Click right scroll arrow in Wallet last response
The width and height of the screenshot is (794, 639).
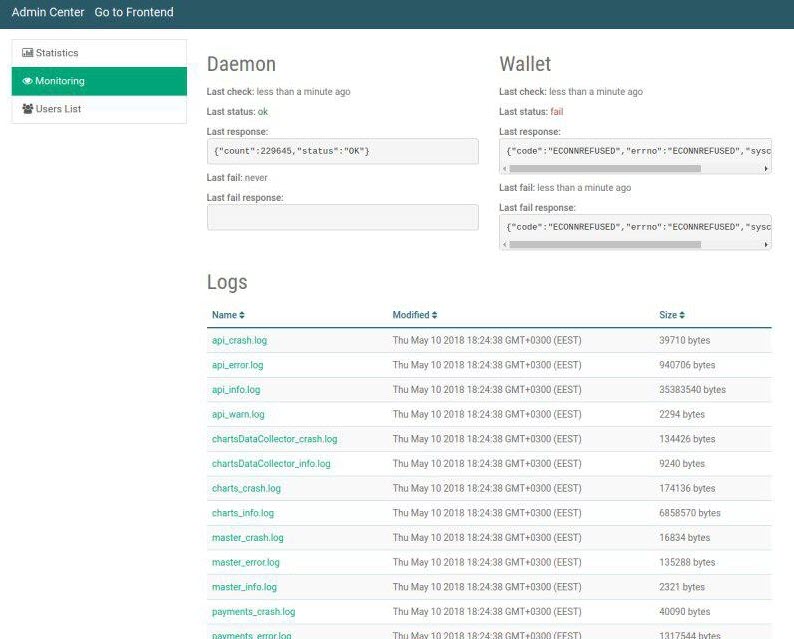pyautogui.click(x=766, y=169)
